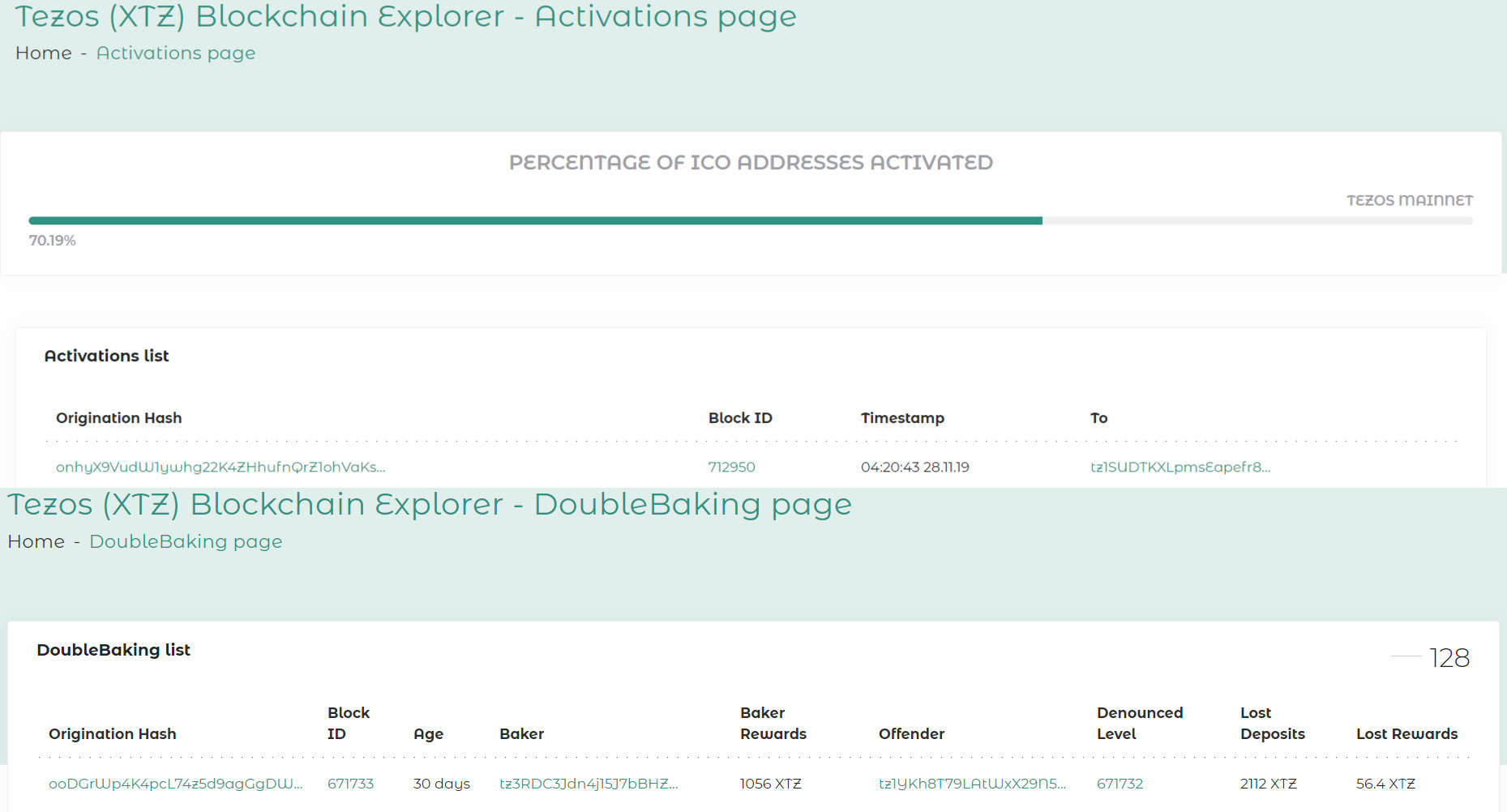The image size is (1507, 812).
Task: Click the 'To' column header
Action: (1098, 418)
